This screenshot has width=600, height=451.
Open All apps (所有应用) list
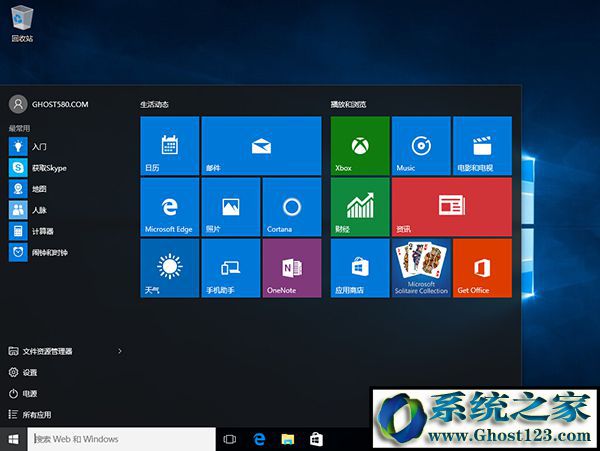(30, 414)
